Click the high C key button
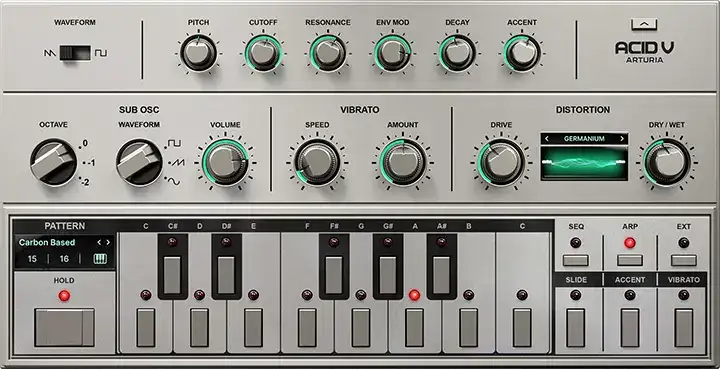The width and height of the screenshot is (720, 369). click(x=522, y=328)
